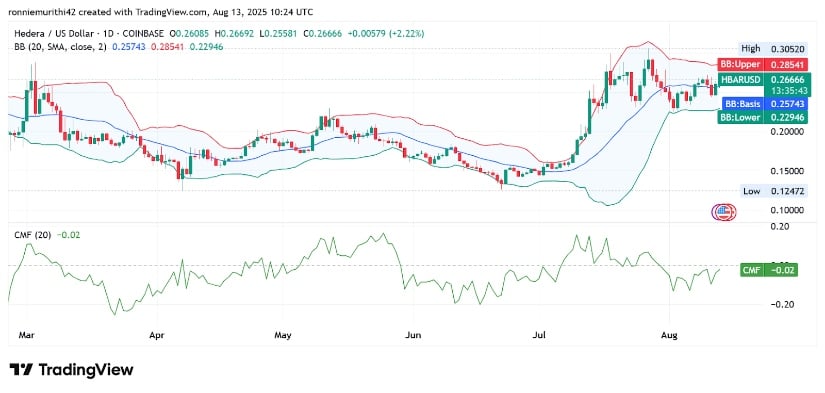Click the TradingView wordmark text
Image resolution: width=825 pixels, height=393 pixels.
86,370
